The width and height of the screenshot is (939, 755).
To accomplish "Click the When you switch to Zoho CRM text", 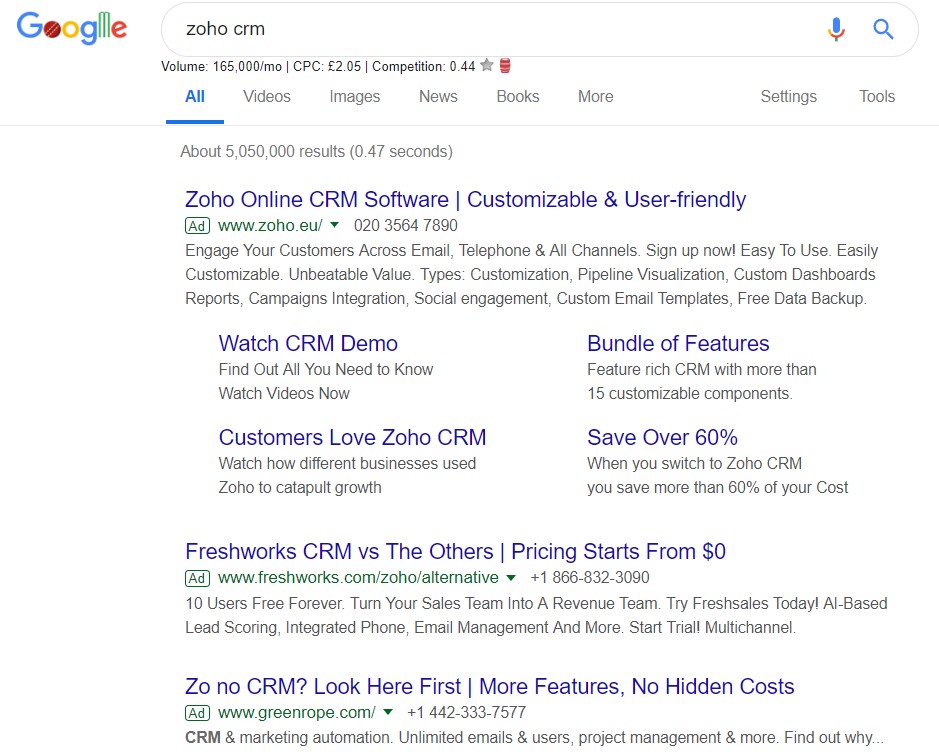I will [x=694, y=463].
